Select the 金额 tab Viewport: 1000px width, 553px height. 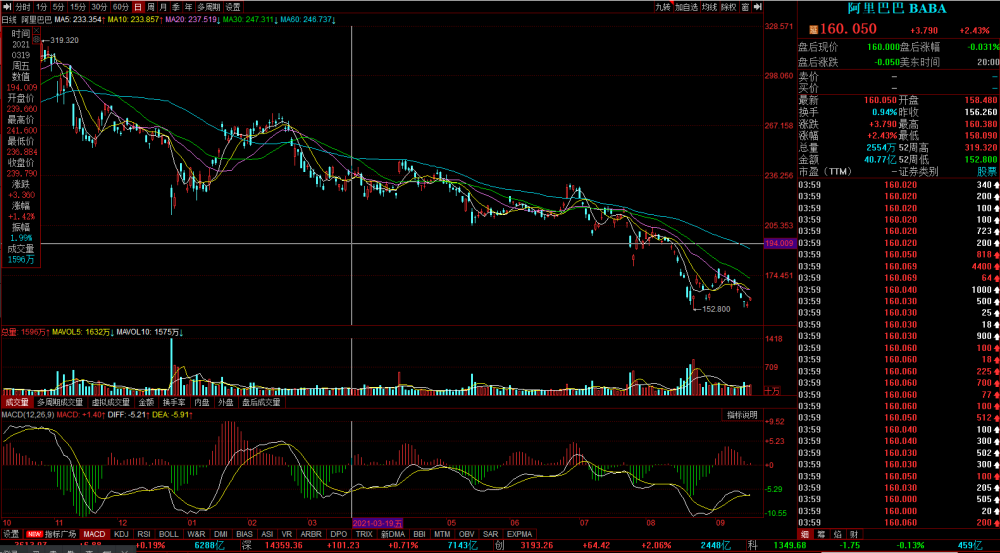coord(146,402)
